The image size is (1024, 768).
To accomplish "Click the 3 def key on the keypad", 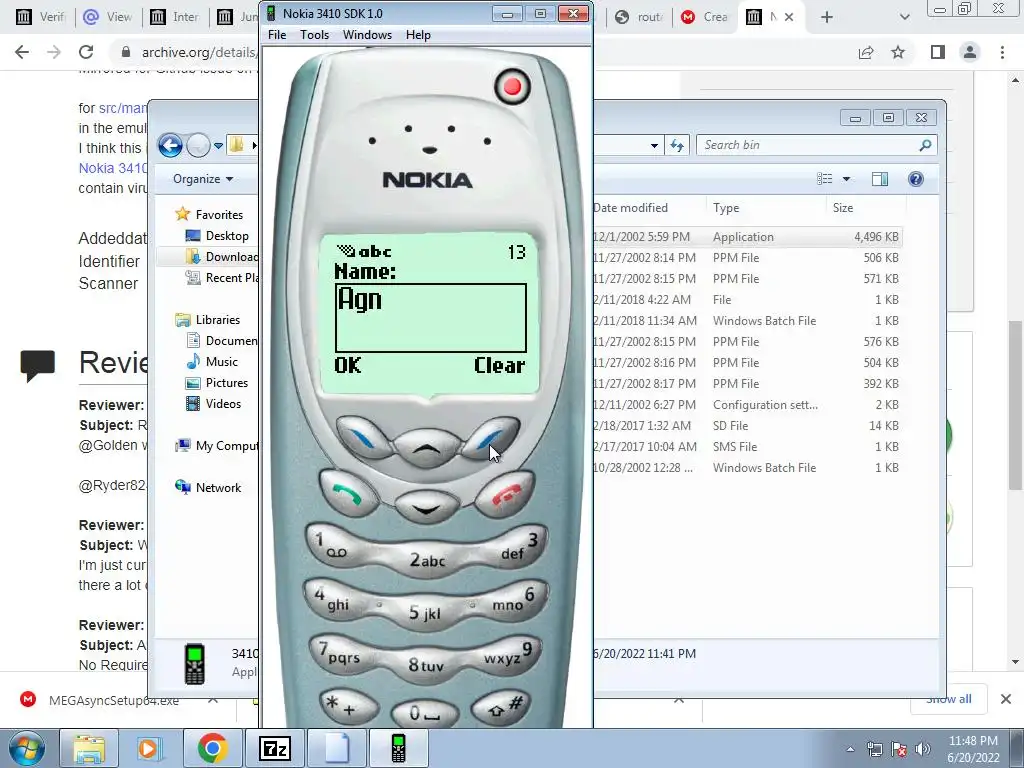I will pos(519,547).
